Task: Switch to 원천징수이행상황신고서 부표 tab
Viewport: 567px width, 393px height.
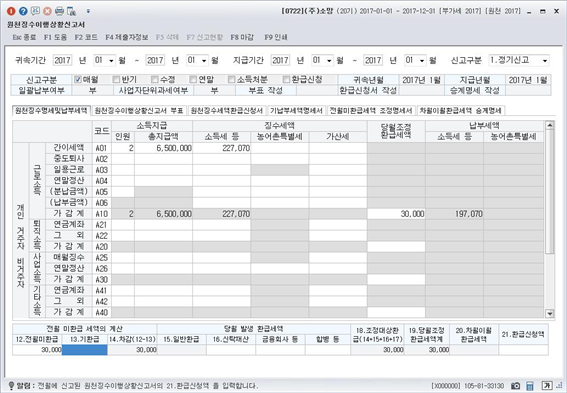Action: pos(139,111)
